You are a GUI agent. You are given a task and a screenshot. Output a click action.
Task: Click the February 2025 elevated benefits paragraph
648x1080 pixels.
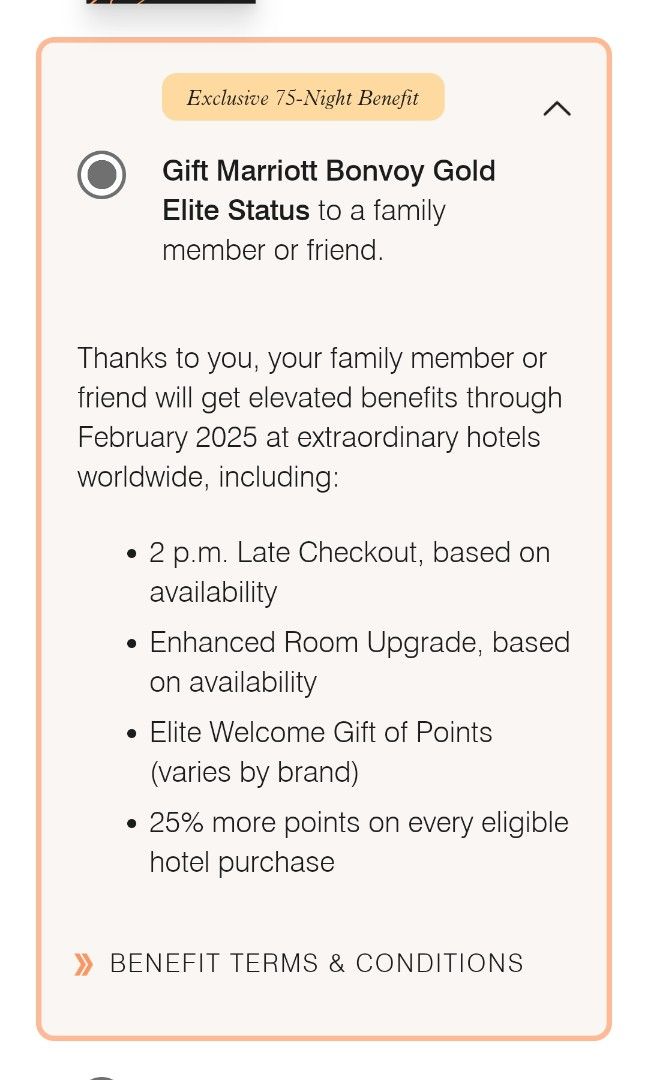coord(319,417)
